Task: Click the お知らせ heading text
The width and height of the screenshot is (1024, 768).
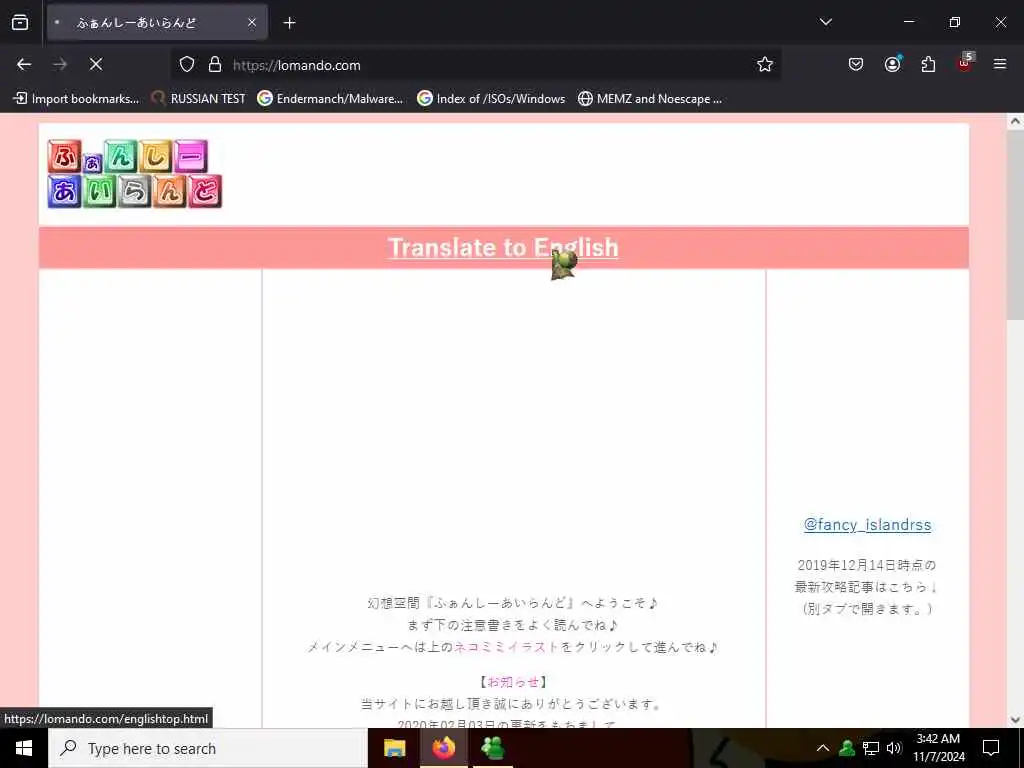Action: [513, 682]
